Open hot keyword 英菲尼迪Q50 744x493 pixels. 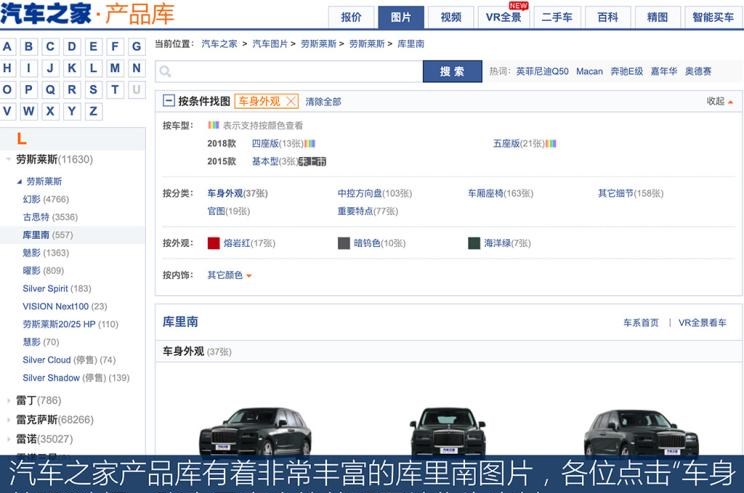[542, 71]
